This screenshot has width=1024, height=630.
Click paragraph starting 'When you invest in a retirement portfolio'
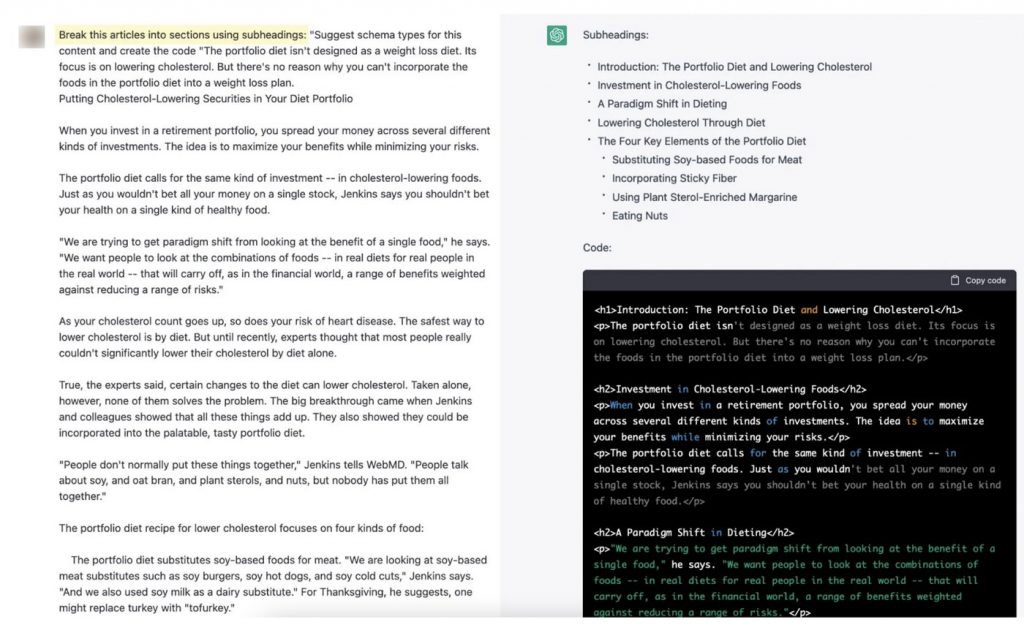pos(274,138)
